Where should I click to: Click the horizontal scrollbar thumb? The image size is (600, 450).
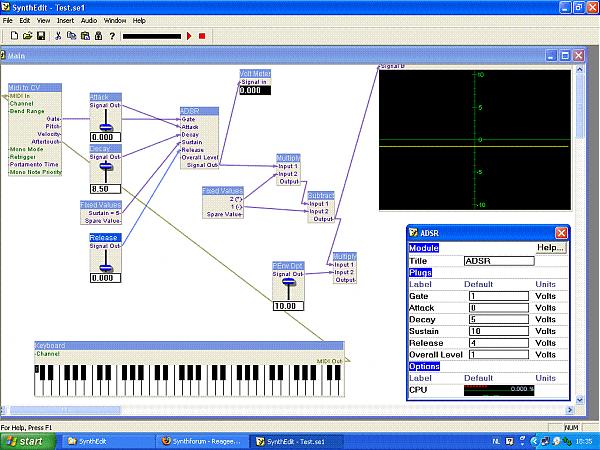pyautogui.click(x=65, y=410)
